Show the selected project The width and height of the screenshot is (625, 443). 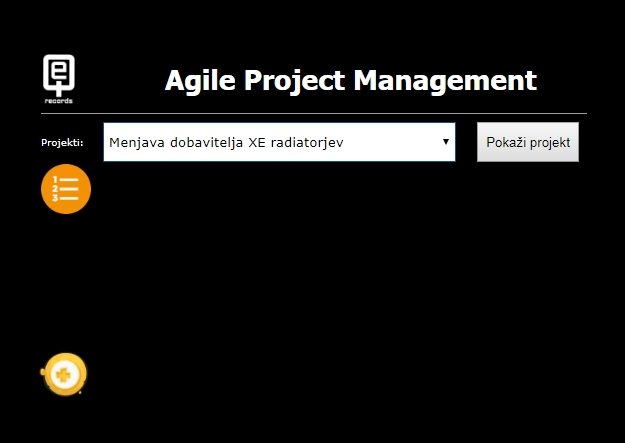(x=528, y=142)
